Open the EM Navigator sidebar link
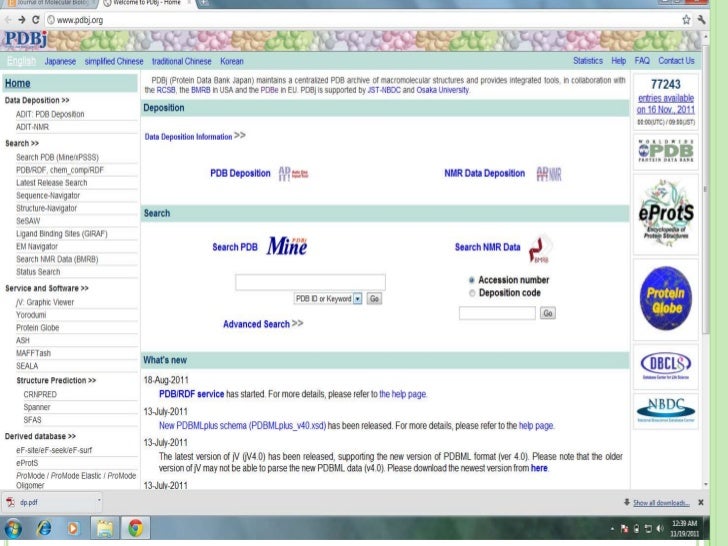This screenshot has height=546, width=728. click(x=37, y=247)
